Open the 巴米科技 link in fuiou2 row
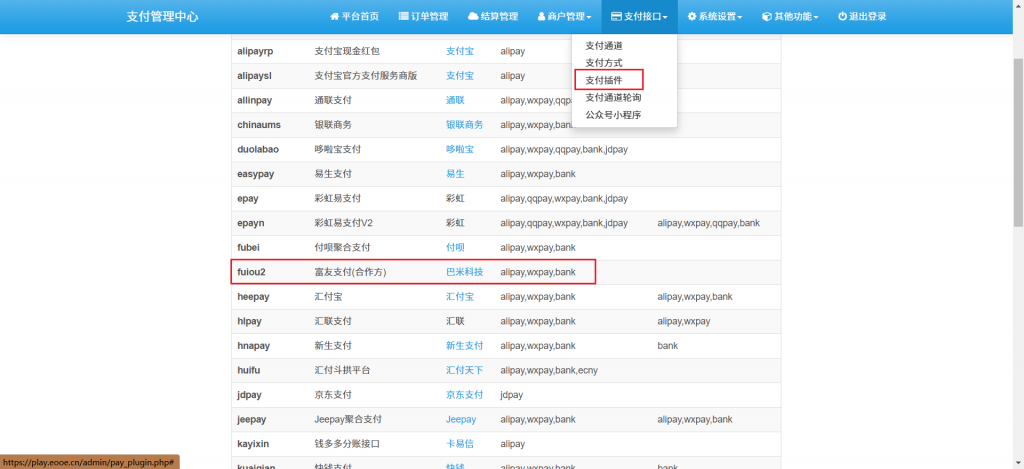The width and height of the screenshot is (1024, 469). [464, 272]
